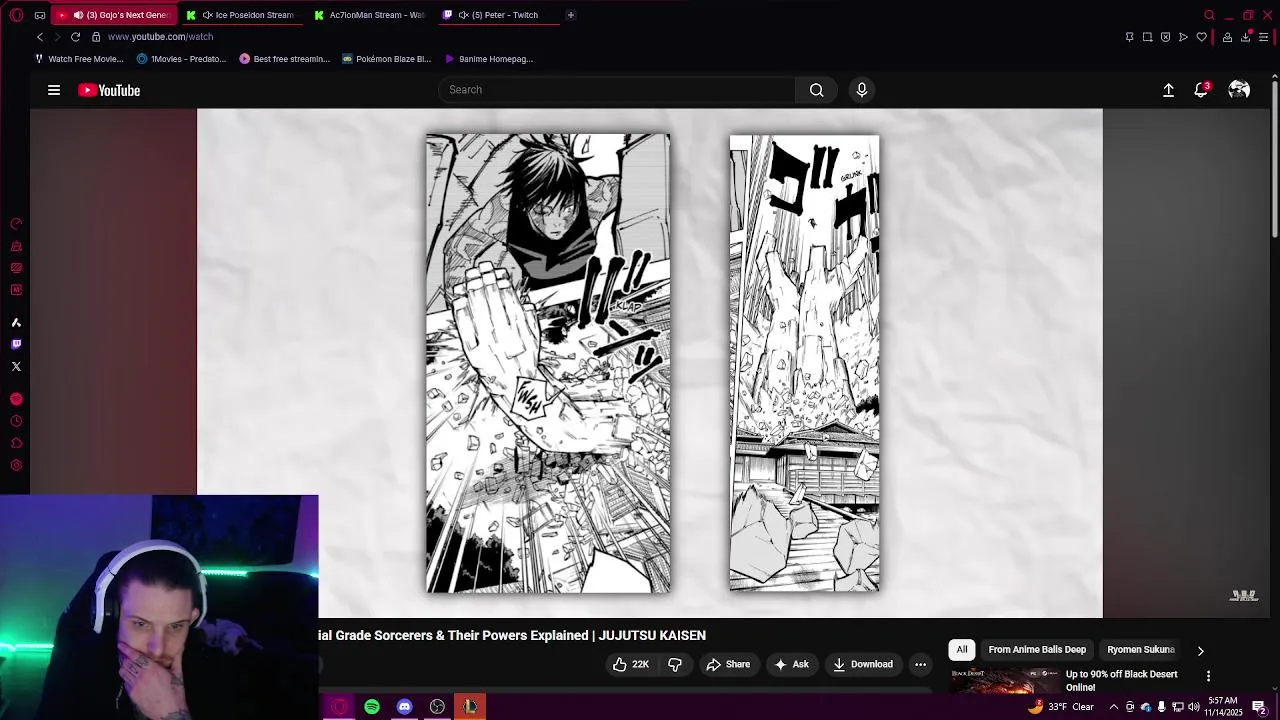
Task: Go back to previous page
Action: [40, 37]
